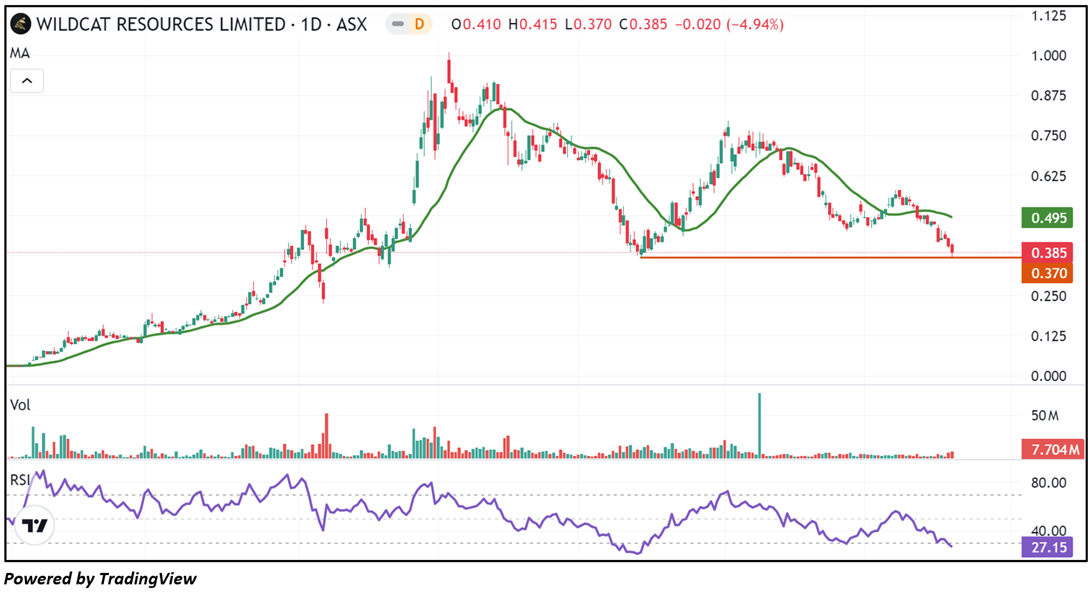This screenshot has height=593, width=1090.
Task: Click the 0.750 price axis value
Action: [1048, 136]
